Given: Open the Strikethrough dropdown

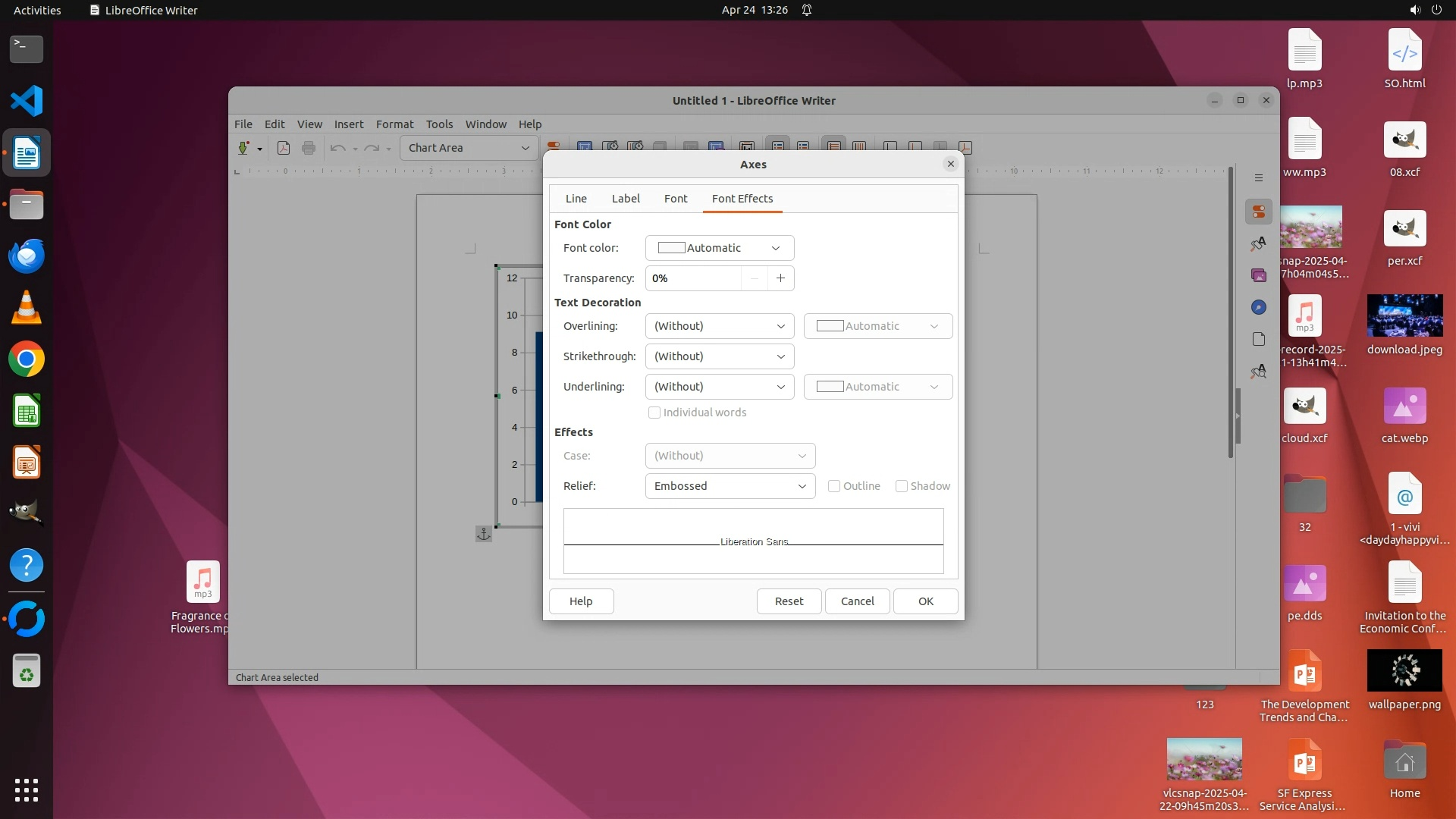Looking at the screenshot, I should [719, 356].
